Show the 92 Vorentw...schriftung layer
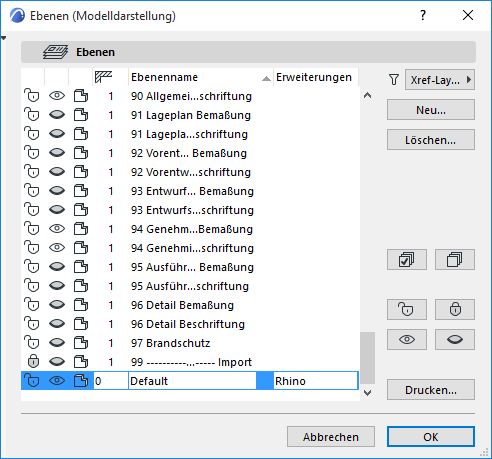 [57, 172]
